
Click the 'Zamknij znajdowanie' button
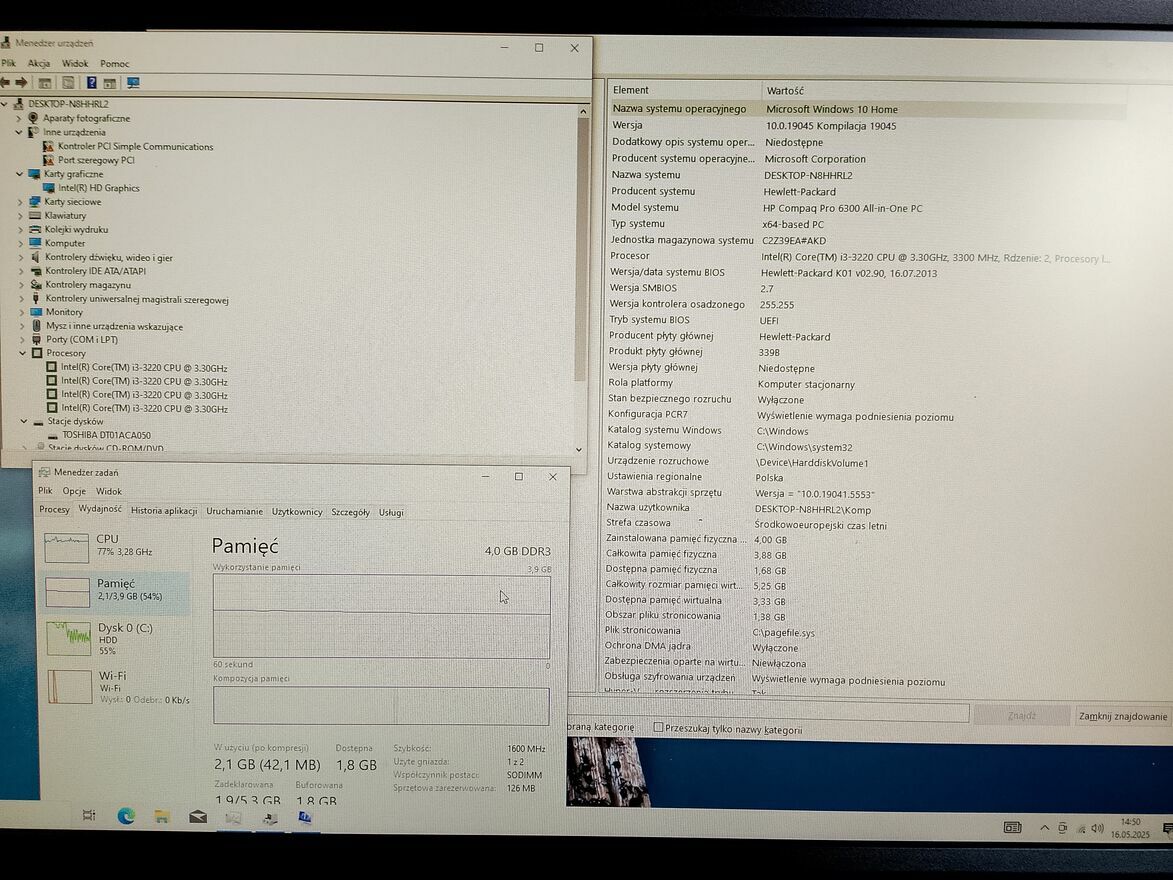tap(1122, 716)
